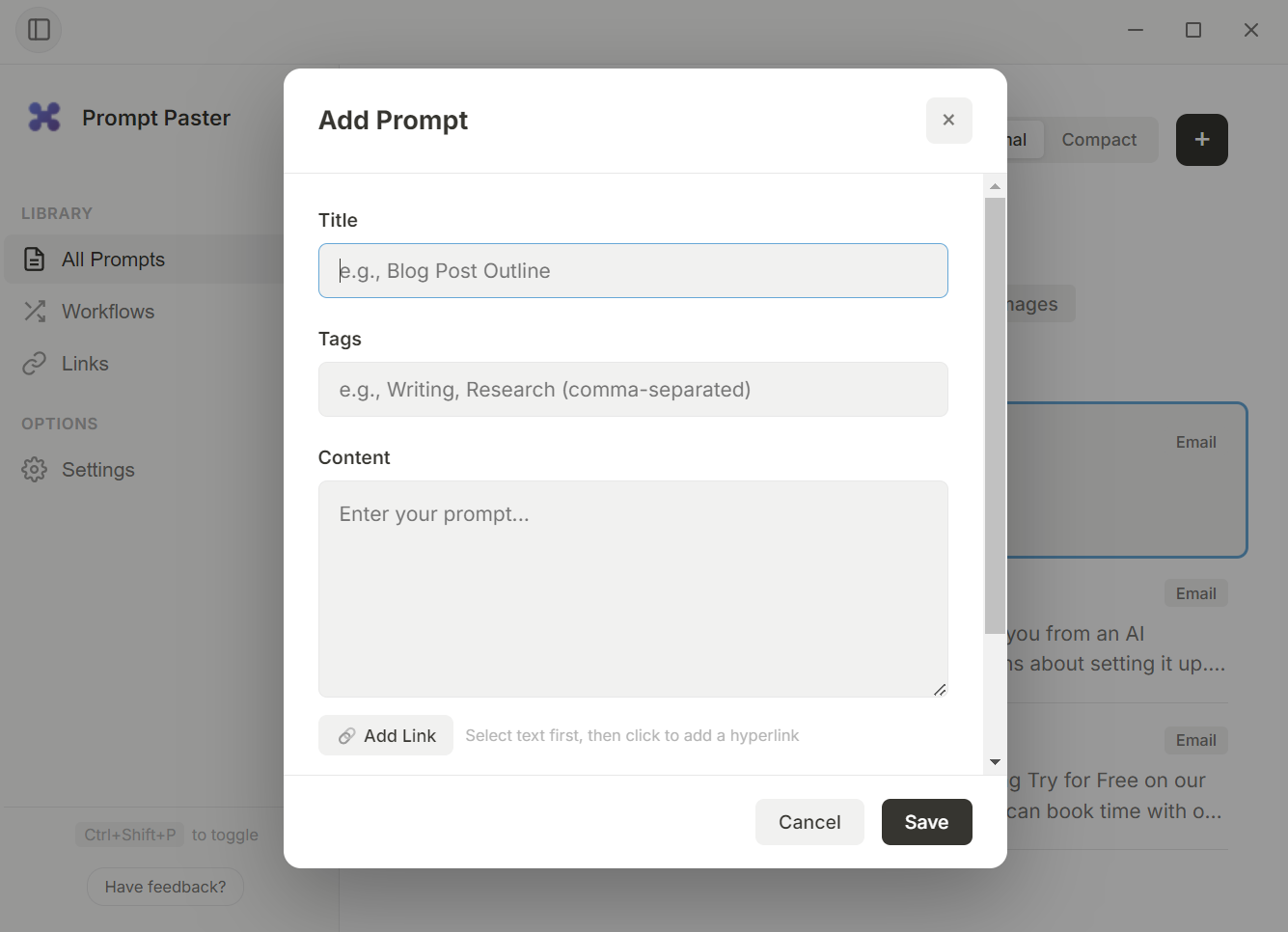This screenshot has height=932, width=1288.
Task: Save the new prompt
Action: tap(926, 821)
